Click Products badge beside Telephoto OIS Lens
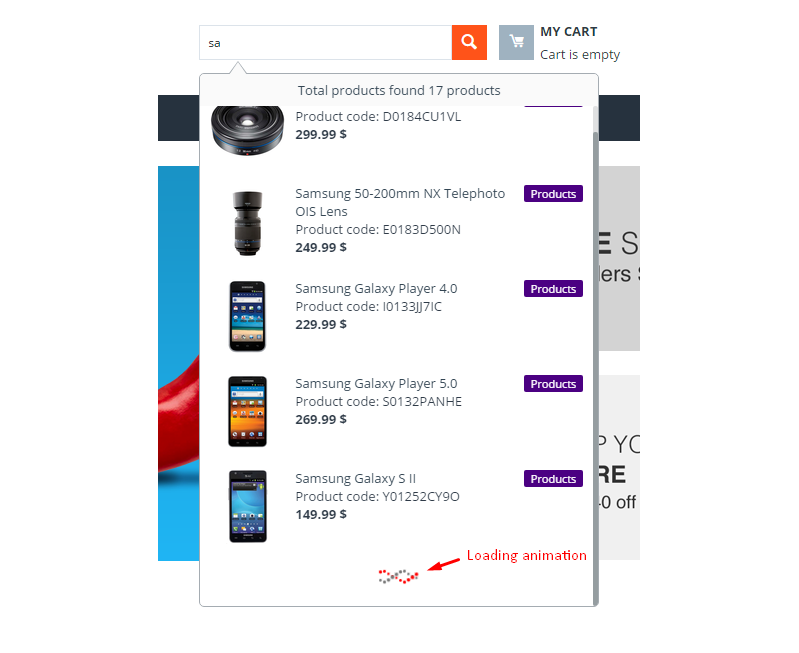The height and width of the screenshot is (653, 799). click(553, 194)
